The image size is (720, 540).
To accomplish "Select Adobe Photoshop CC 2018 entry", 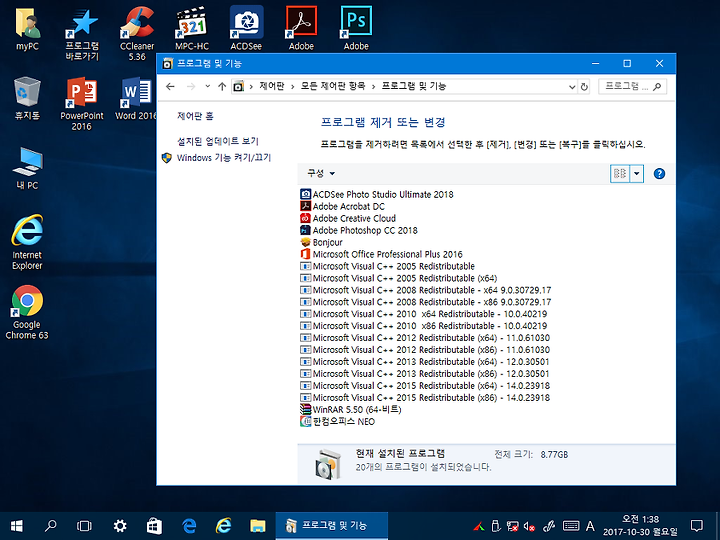I will click(x=359, y=231).
